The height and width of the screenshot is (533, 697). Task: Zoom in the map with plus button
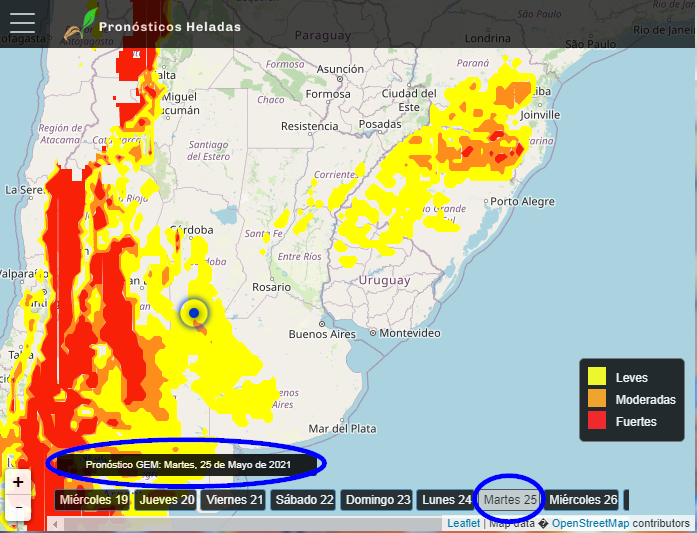click(18, 482)
